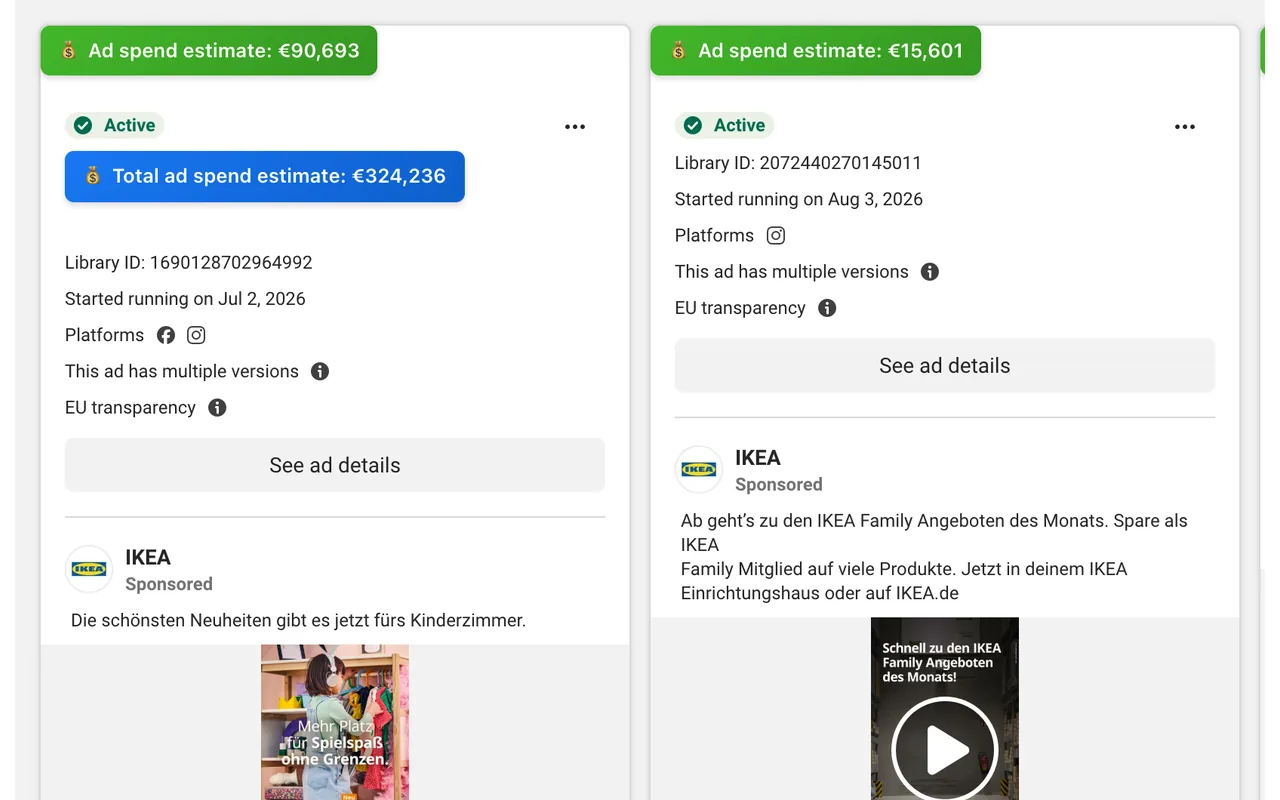Screen dimensions: 1280x800
Task: Click the money bag icon in the total spend badge
Action: pos(93,176)
